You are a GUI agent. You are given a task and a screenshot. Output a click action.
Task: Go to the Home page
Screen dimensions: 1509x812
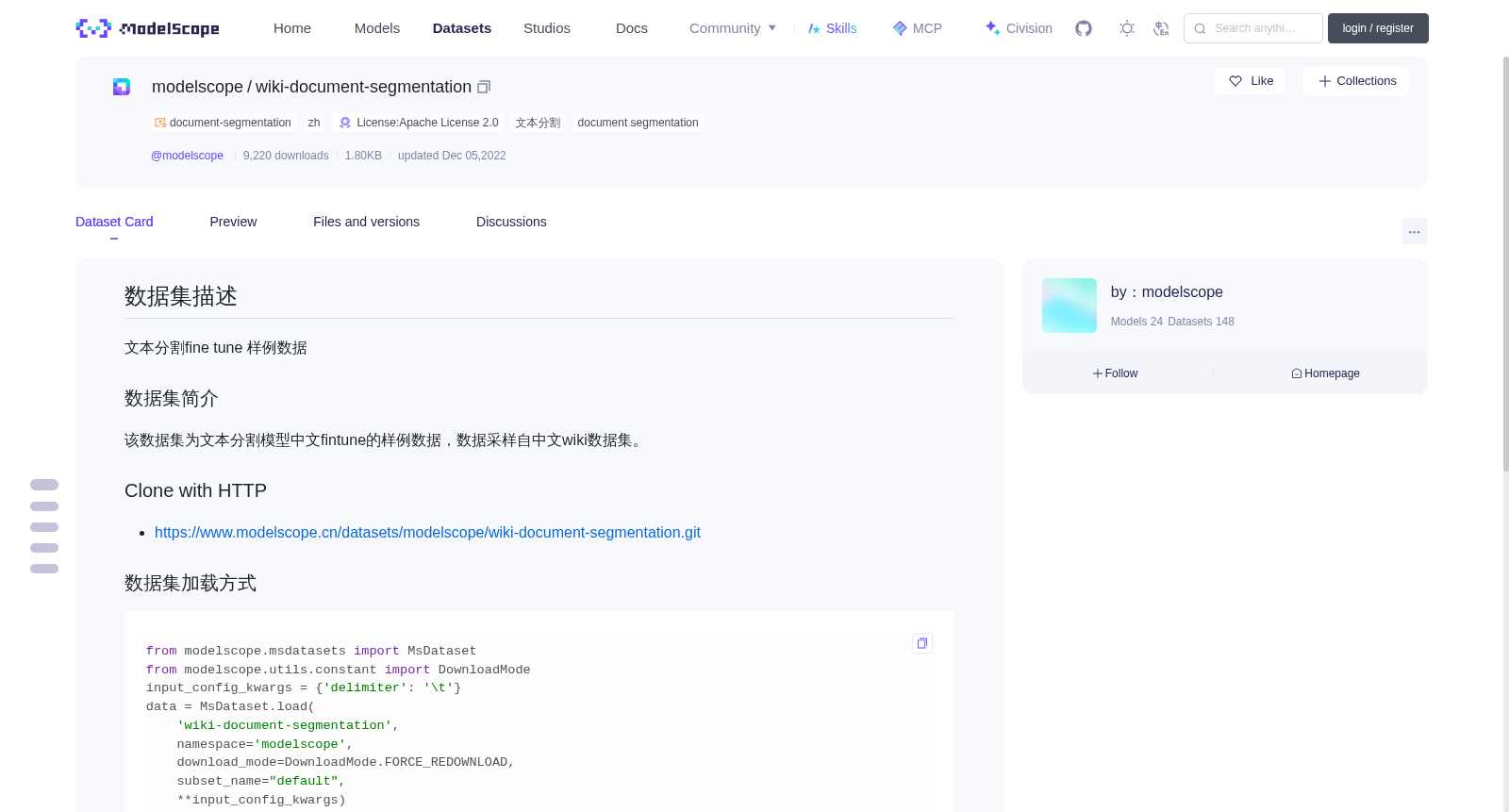tap(292, 28)
